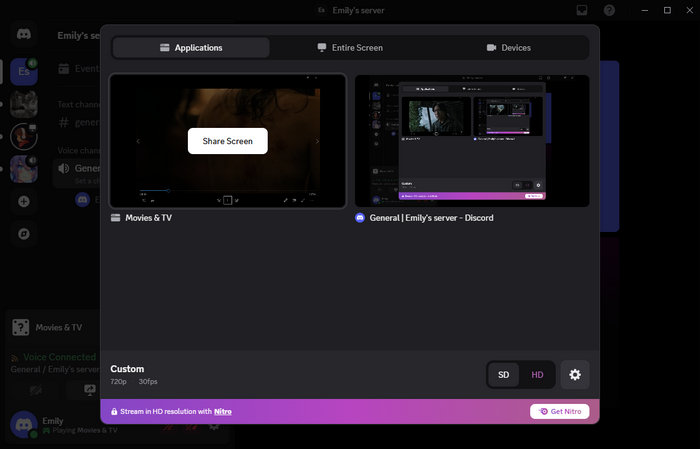Click the screen share icon in the voice panel

coord(90,390)
